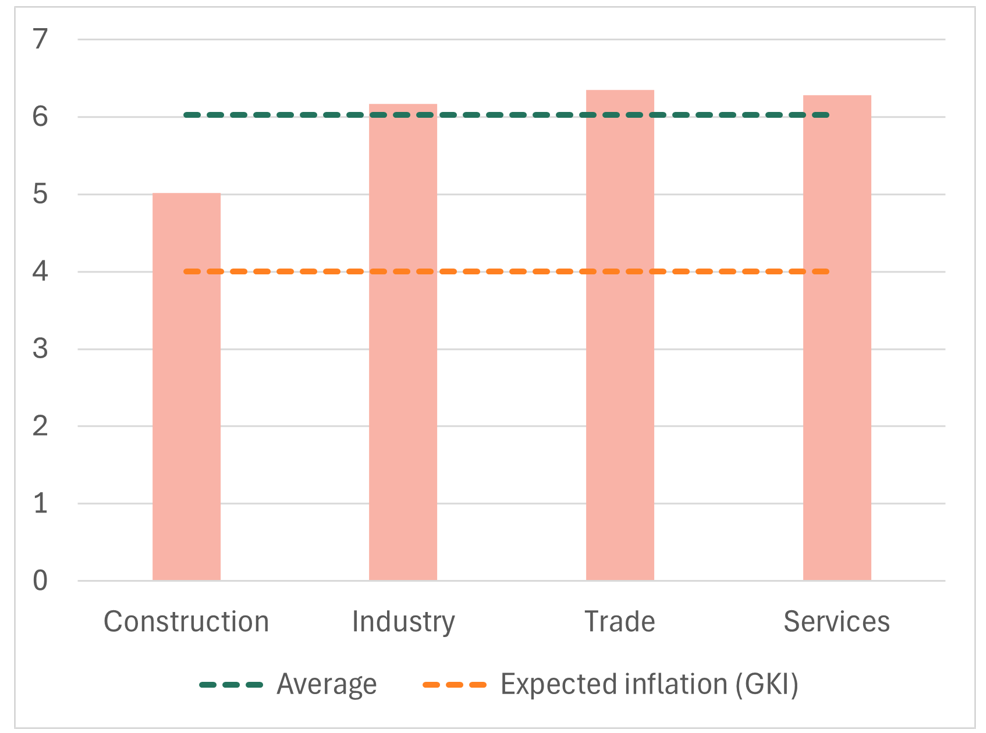This screenshot has height=733, width=986.
Task: Click the green Average legend marker
Action: pos(231,685)
